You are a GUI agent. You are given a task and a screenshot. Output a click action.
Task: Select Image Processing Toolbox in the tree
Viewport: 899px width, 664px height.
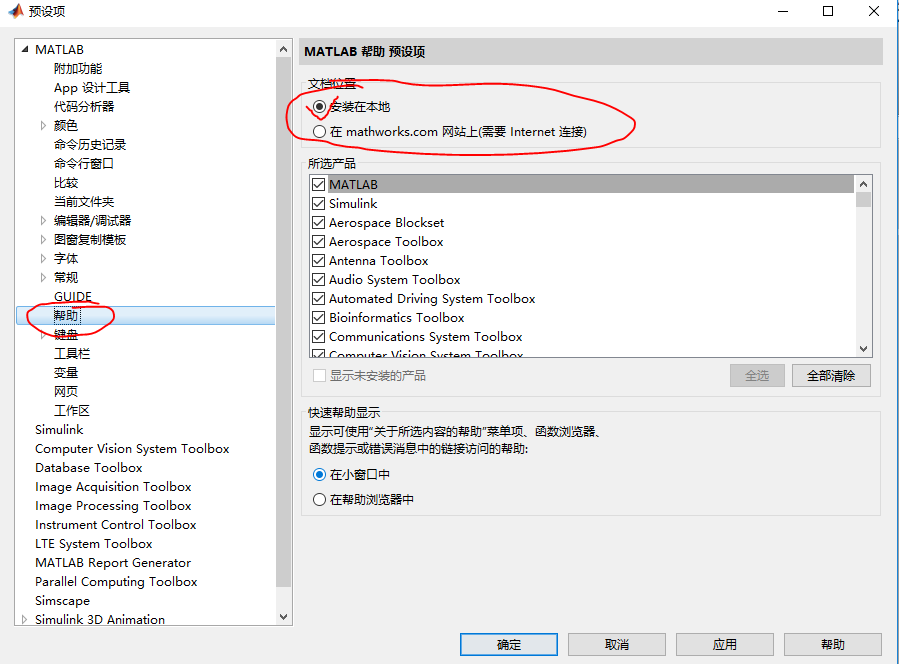pyautogui.click(x=113, y=506)
